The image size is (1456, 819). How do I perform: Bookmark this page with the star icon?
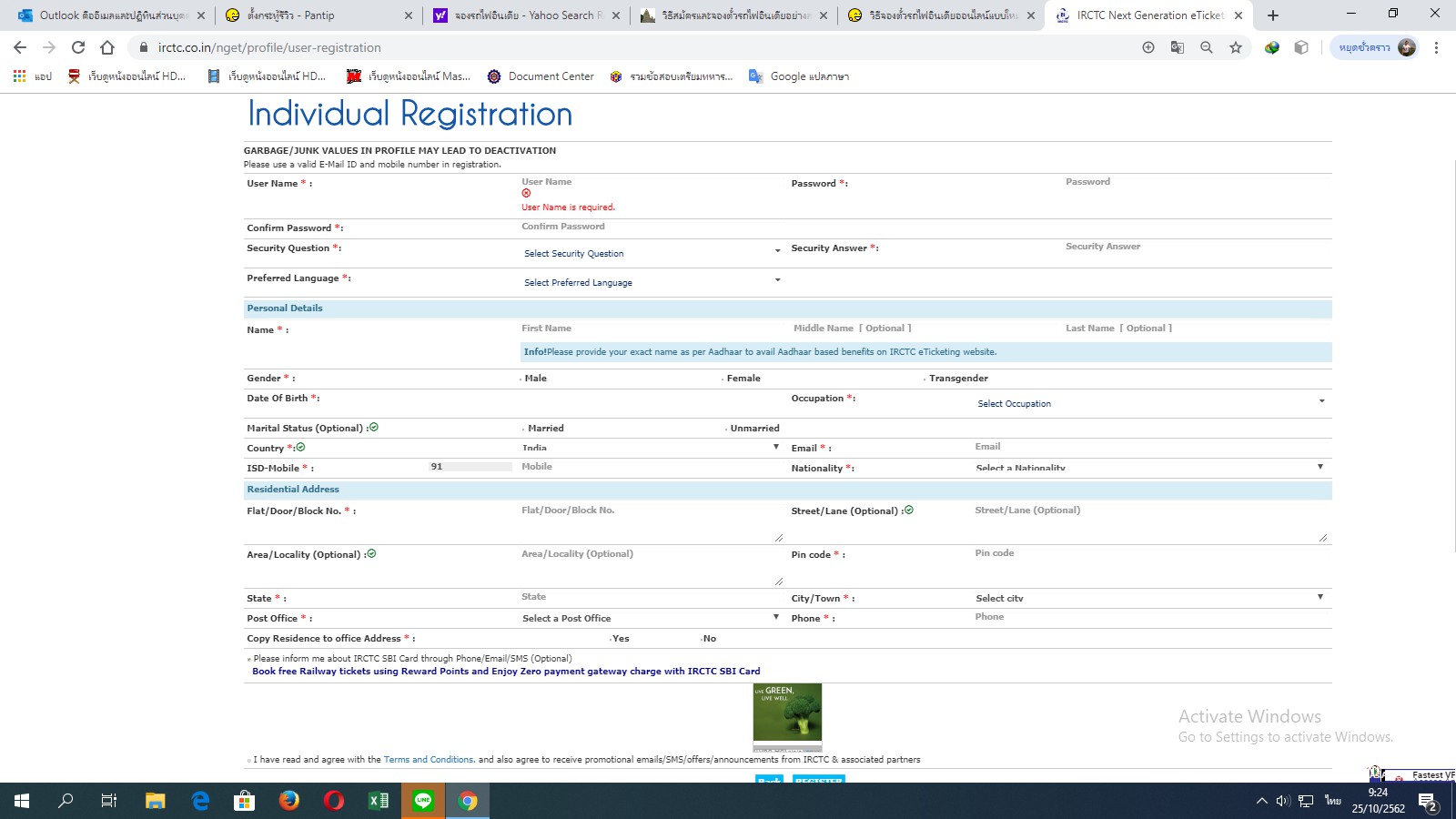pyautogui.click(x=1236, y=47)
